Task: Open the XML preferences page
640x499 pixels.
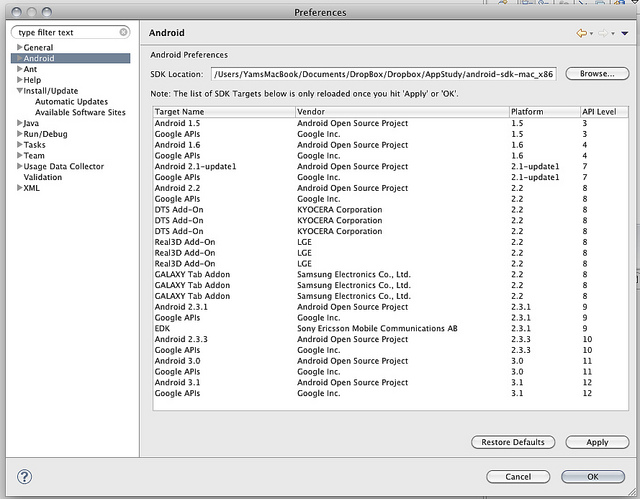Action: click(31, 188)
